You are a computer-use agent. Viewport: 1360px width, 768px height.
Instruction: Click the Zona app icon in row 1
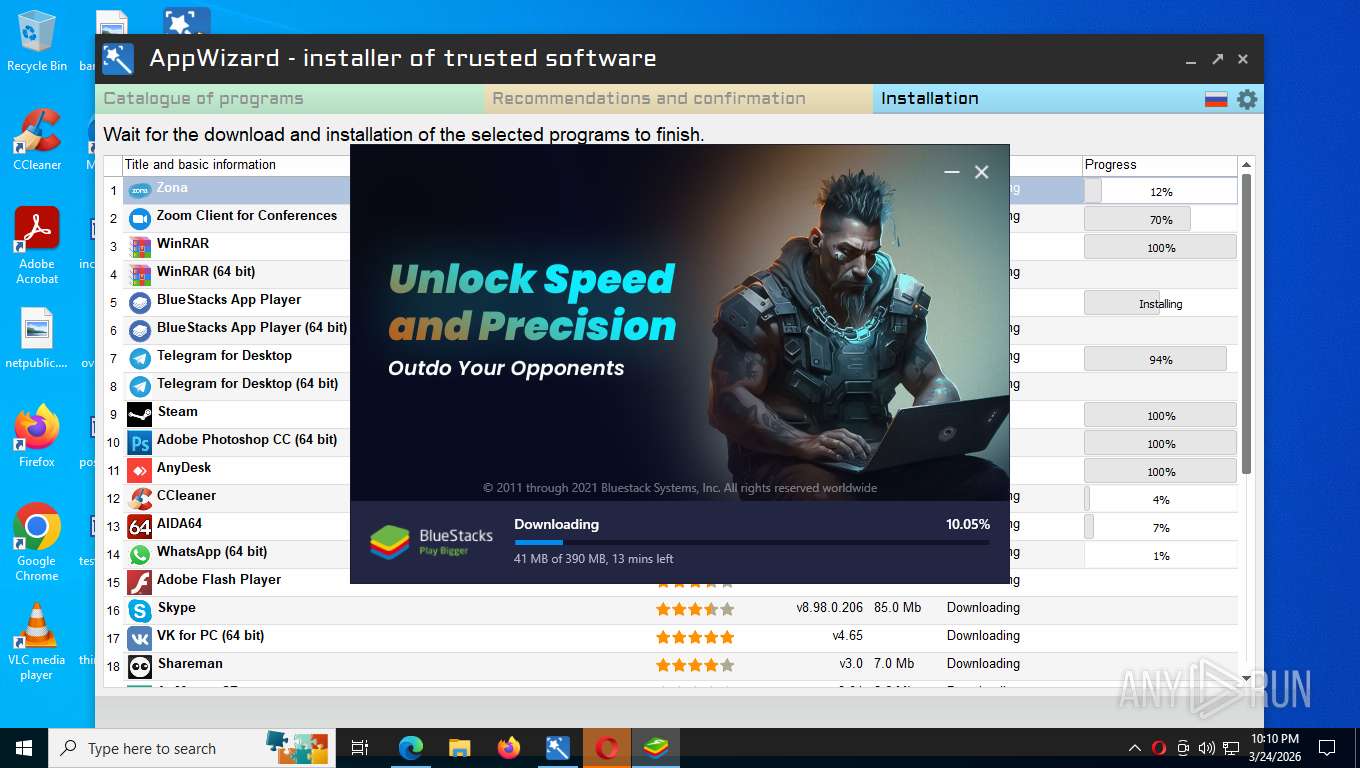click(140, 190)
